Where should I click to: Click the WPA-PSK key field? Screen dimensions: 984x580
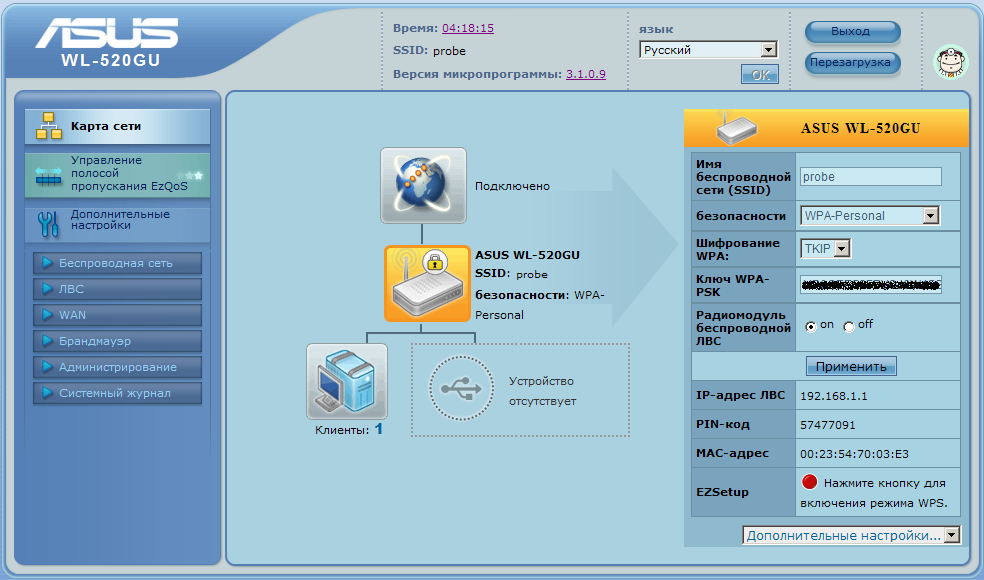[871, 285]
